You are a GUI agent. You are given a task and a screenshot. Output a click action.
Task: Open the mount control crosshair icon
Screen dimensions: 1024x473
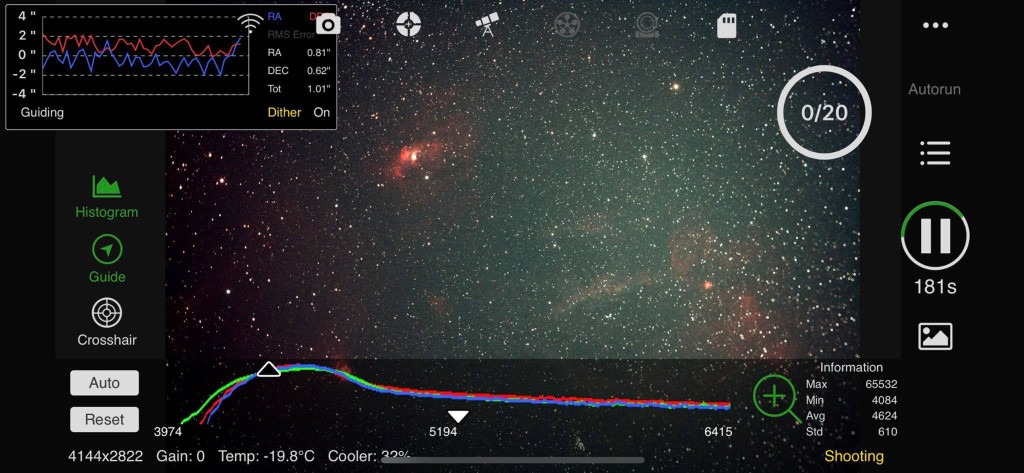pos(408,25)
